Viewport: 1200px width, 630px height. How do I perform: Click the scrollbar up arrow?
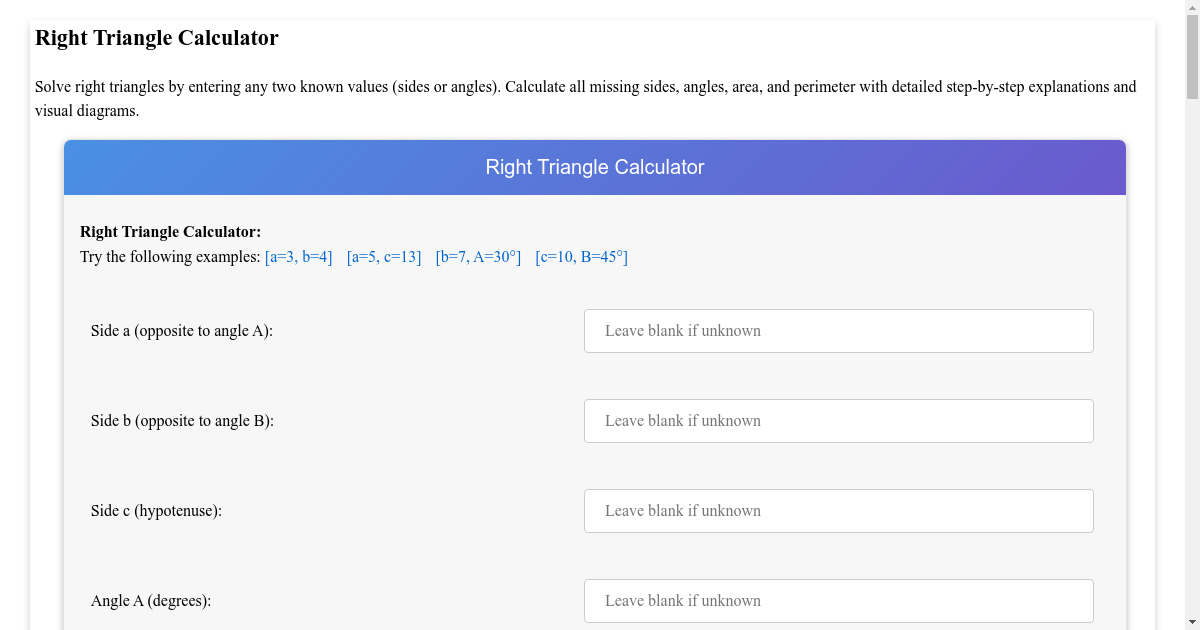1193,7
